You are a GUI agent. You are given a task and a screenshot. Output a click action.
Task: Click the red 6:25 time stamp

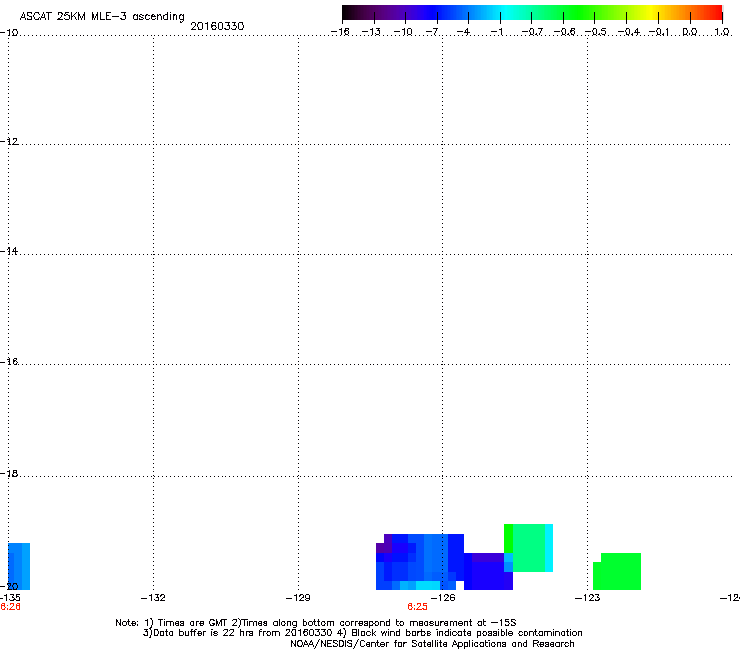coord(418,607)
